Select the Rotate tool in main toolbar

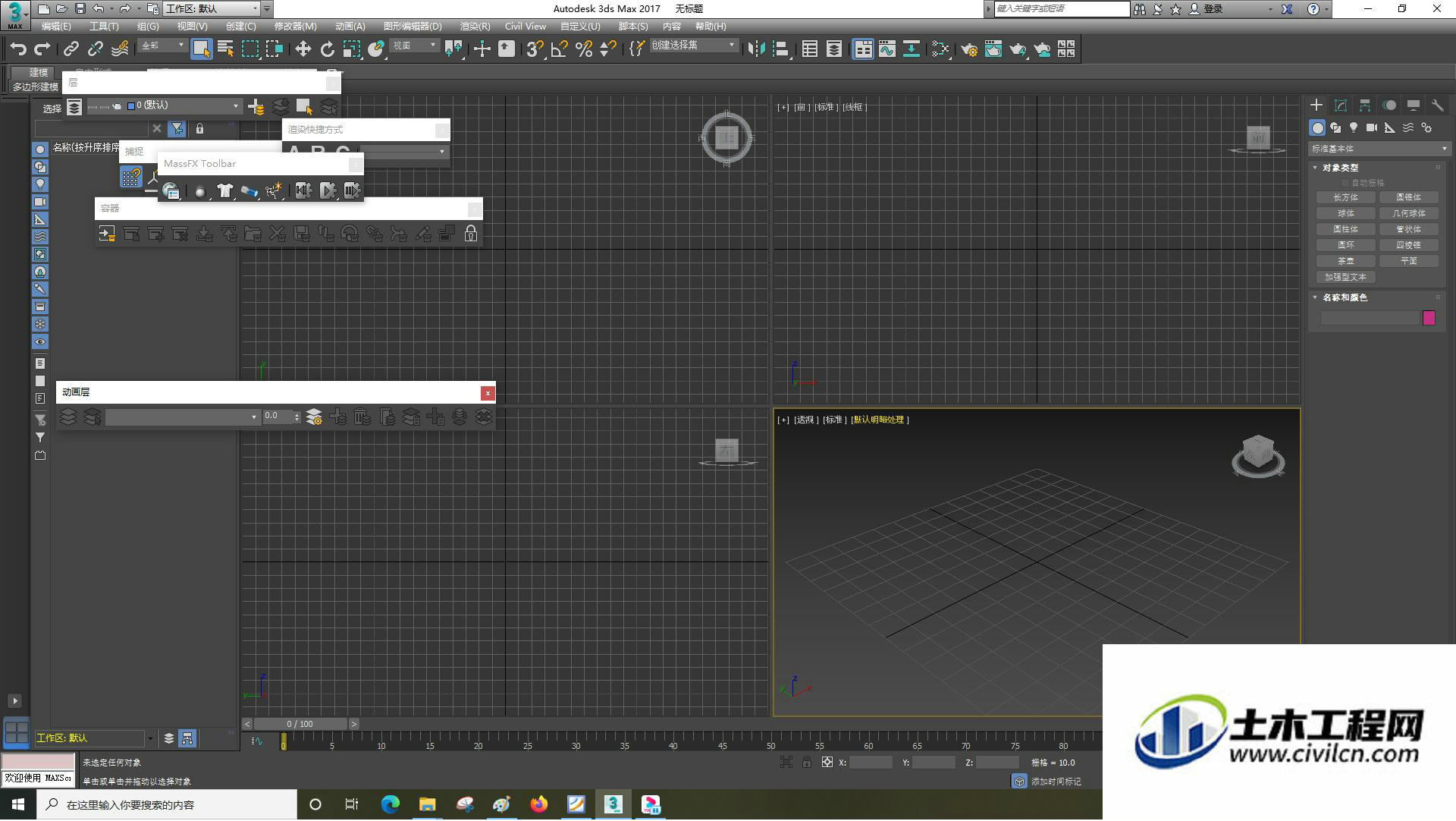(327, 49)
